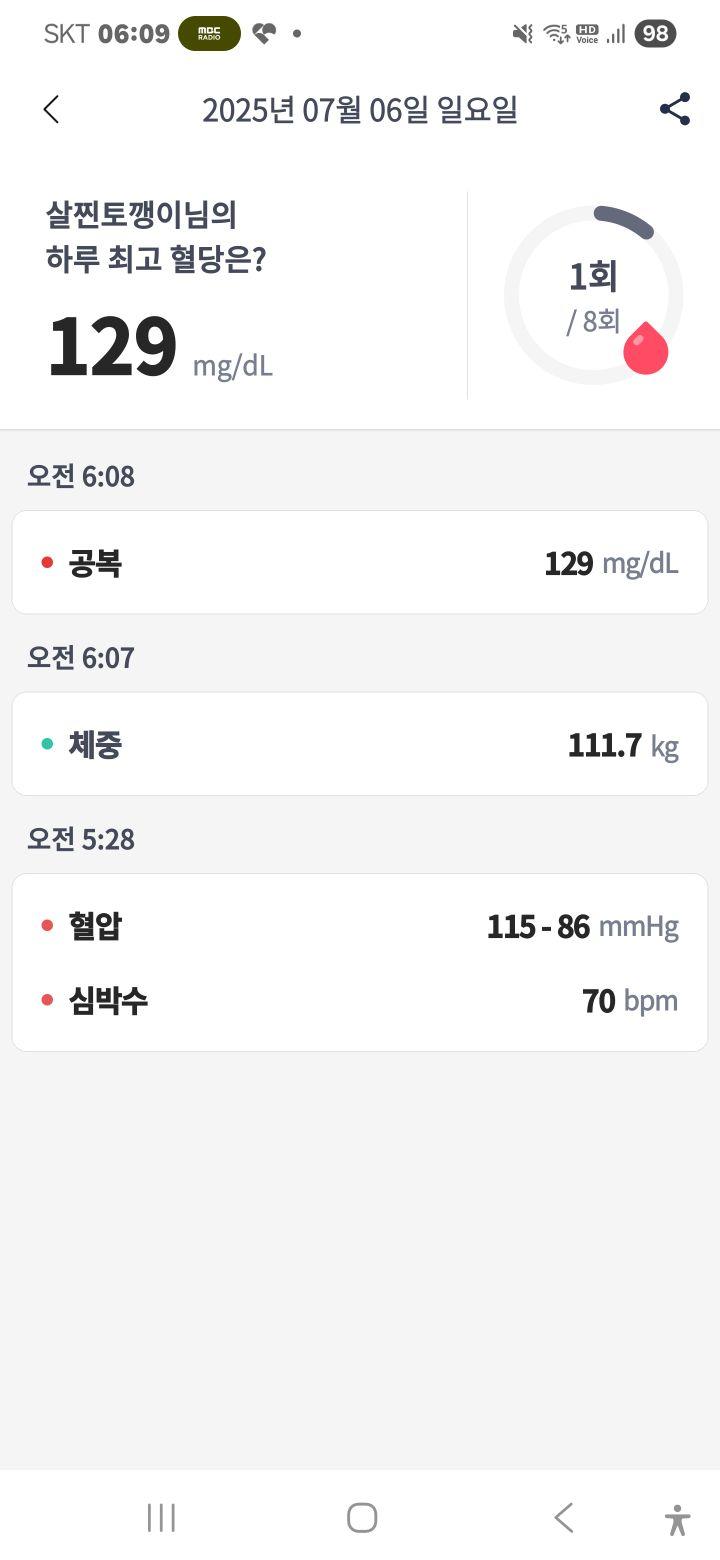
Task: Tap the back arrow in the header
Action: (51, 110)
